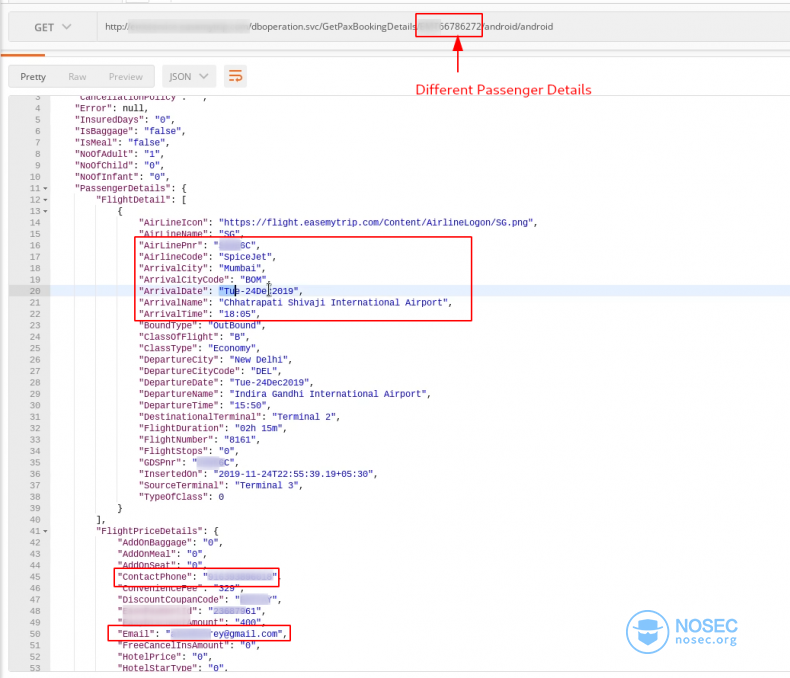Click the request URL input field
This screenshot has height=678, width=790.
pyautogui.click(x=443, y=27)
